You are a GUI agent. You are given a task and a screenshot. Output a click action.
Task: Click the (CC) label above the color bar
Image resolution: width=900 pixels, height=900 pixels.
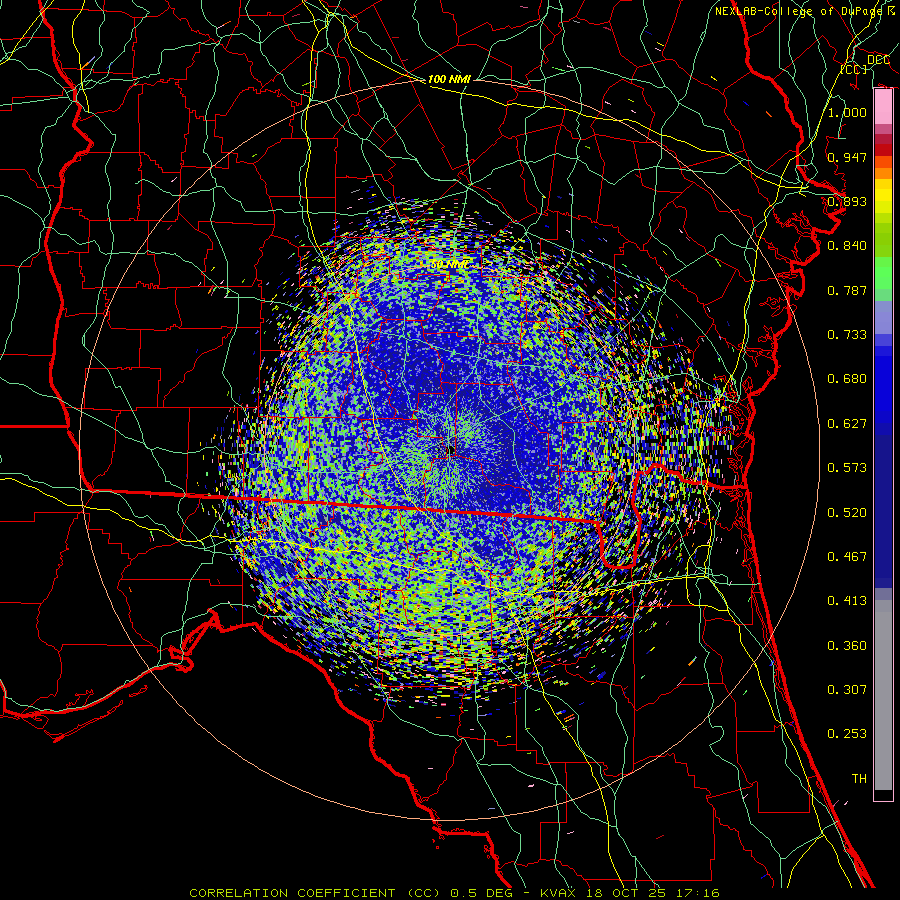854,69
